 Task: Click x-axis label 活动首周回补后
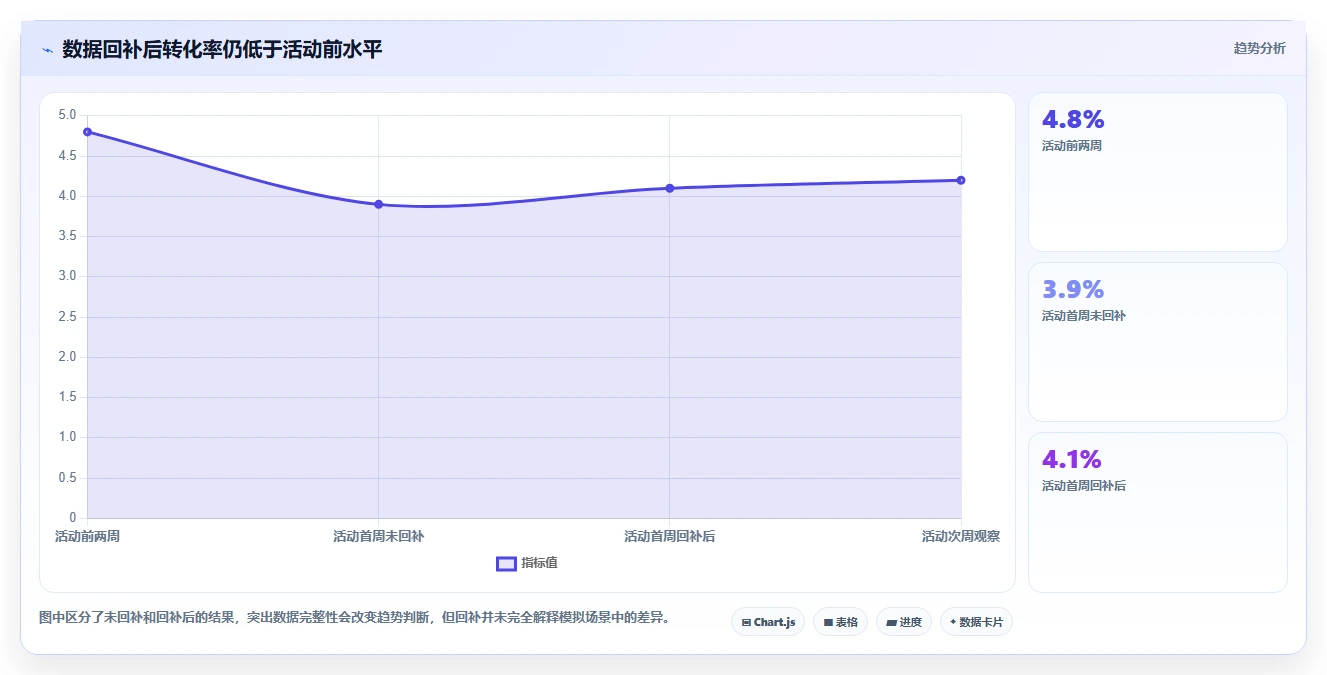(x=670, y=537)
